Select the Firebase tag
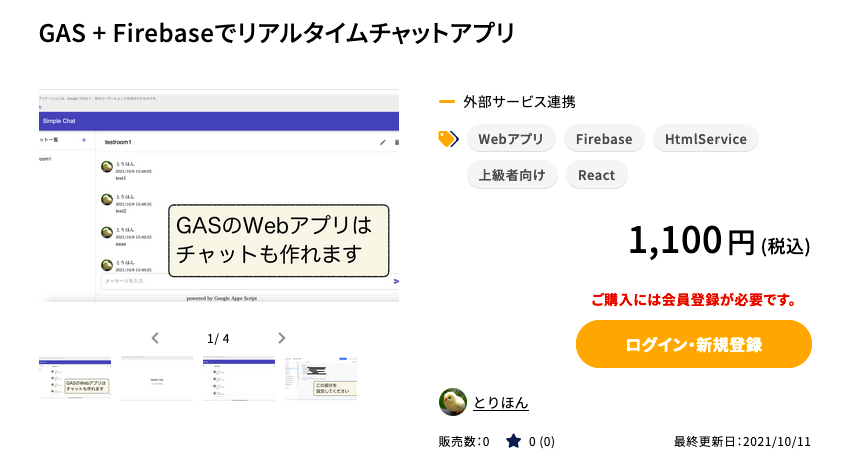 [604, 139]
